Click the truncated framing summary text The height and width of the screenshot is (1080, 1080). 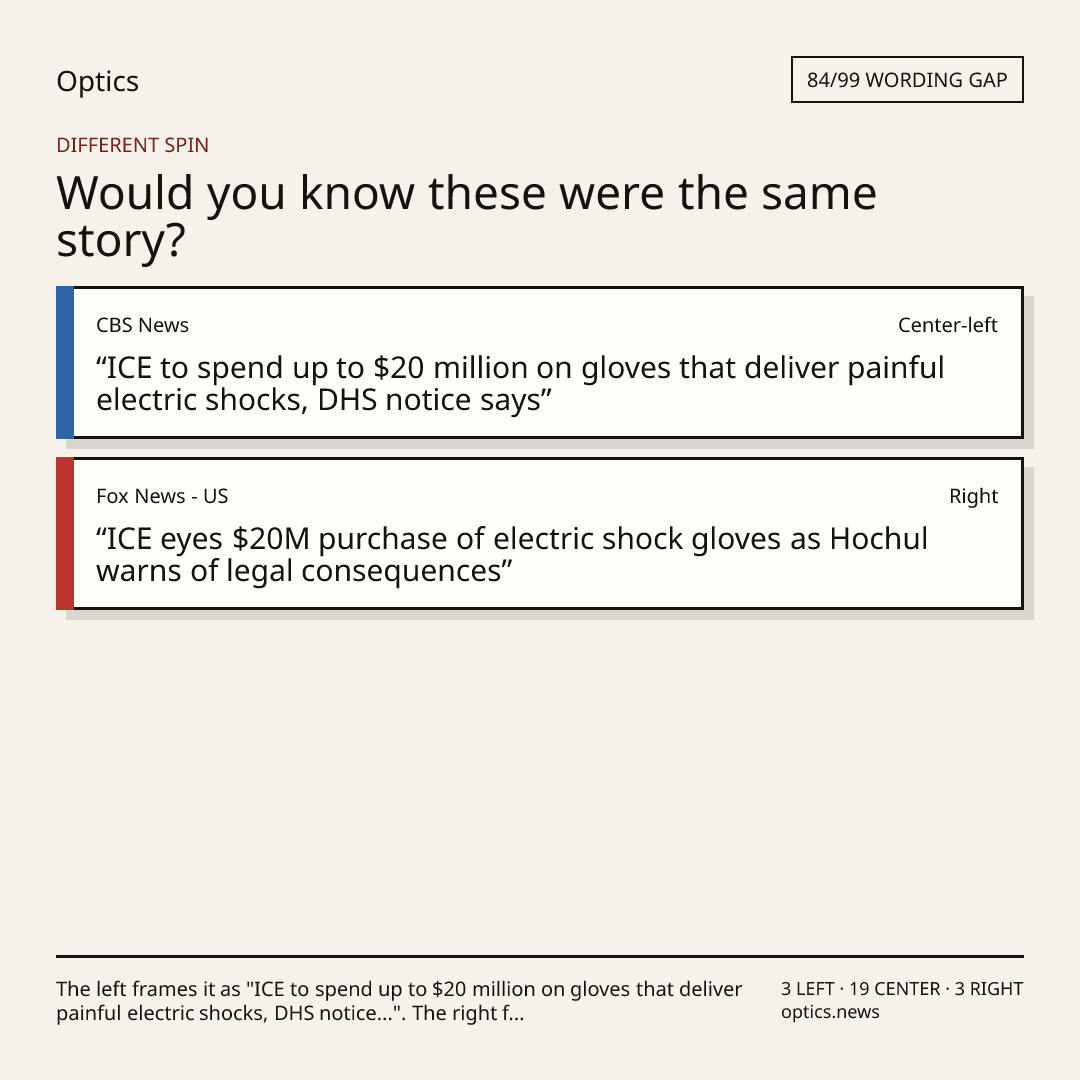pyautogui.click(x=399, y=1001)
